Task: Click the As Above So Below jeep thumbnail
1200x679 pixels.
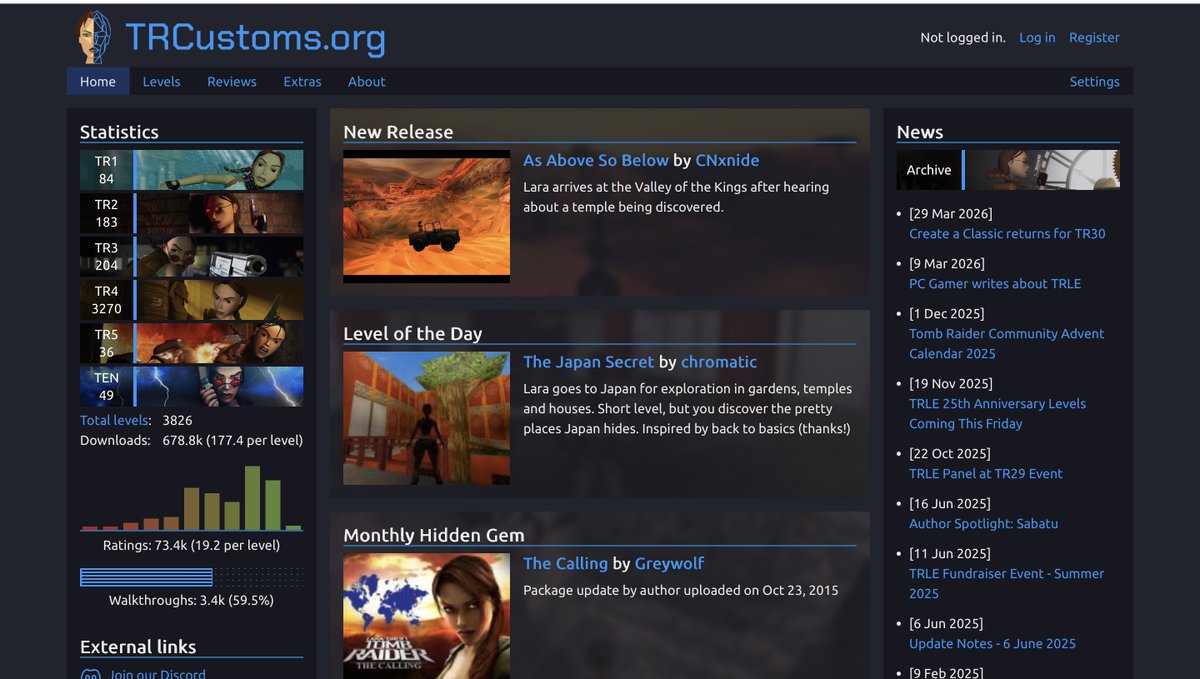Action: click(x=426, y=216)
